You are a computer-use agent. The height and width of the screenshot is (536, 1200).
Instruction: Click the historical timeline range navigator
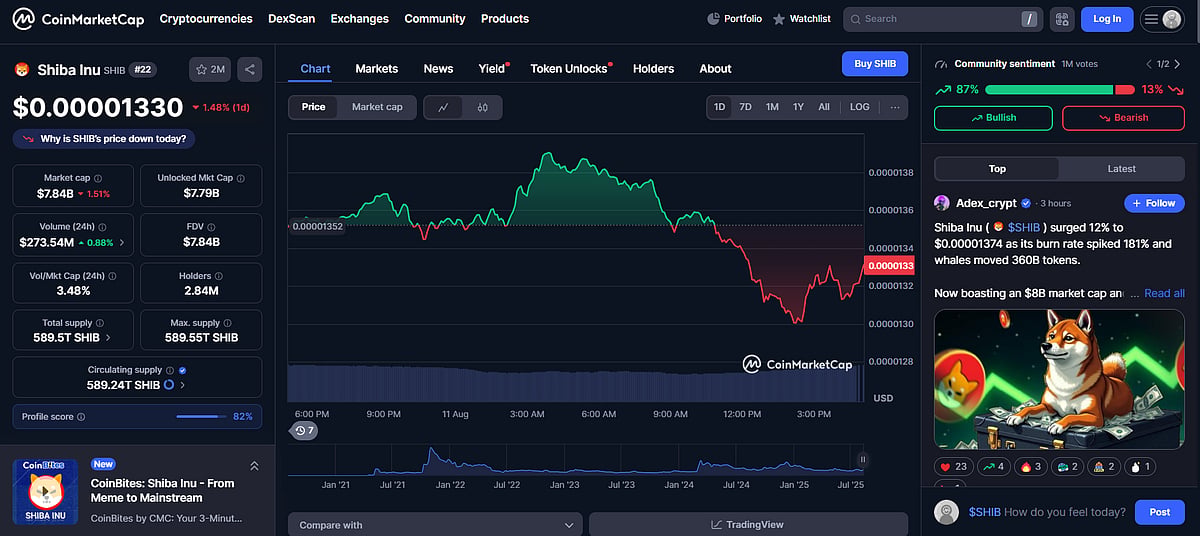pyautogui.click(x=576, y=461)
